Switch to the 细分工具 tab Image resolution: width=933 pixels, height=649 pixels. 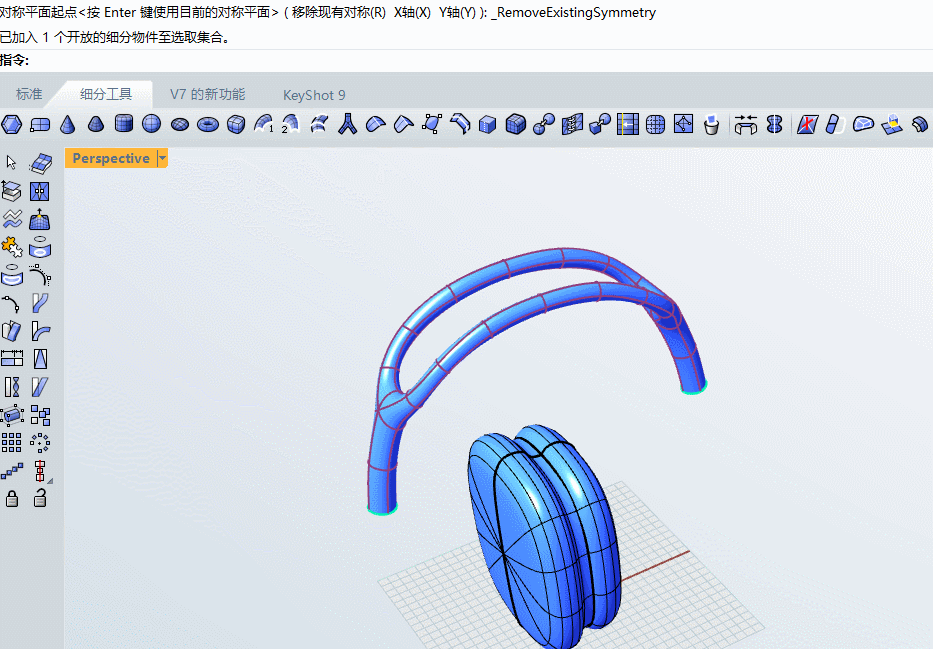coord(106,94)
